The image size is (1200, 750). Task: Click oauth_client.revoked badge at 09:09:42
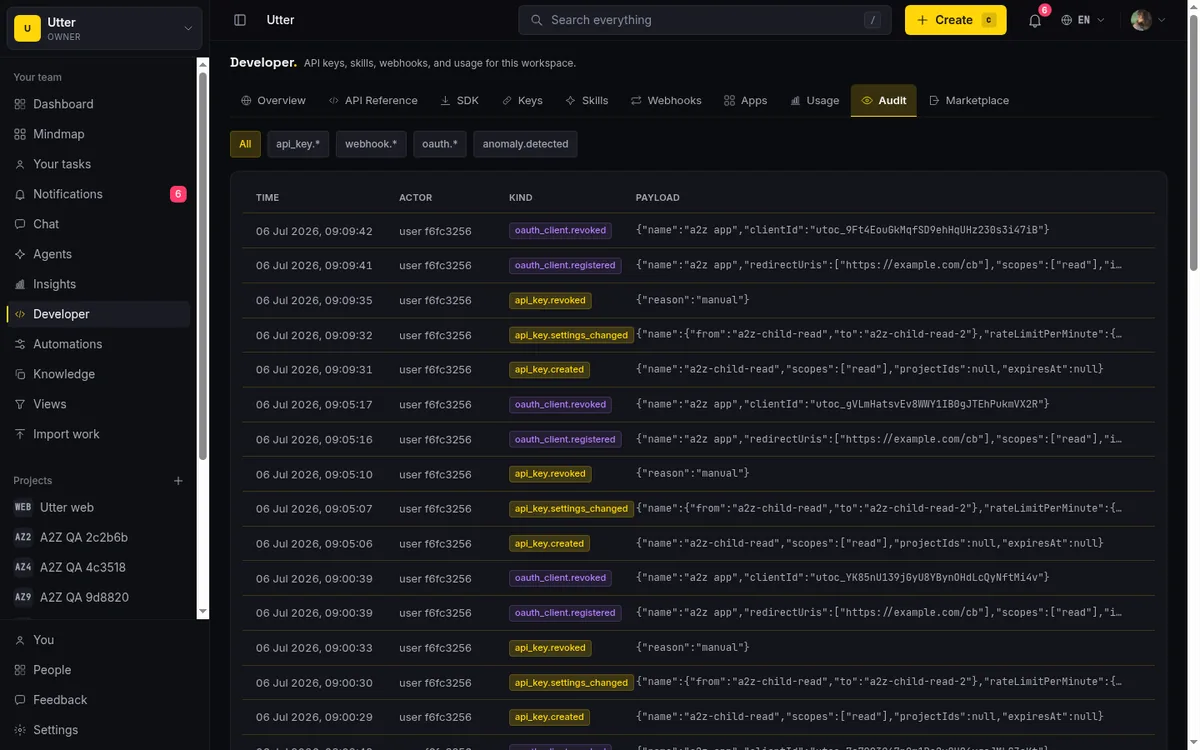560,230
